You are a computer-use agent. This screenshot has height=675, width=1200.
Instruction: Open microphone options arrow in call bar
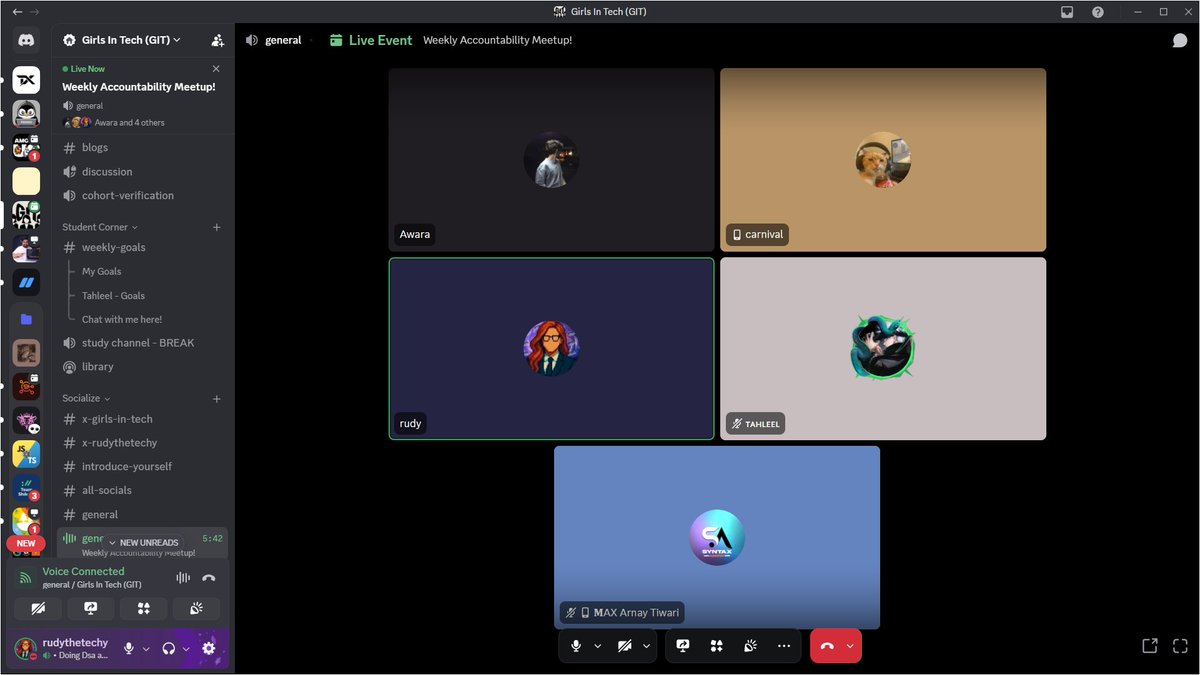point(598,646)
